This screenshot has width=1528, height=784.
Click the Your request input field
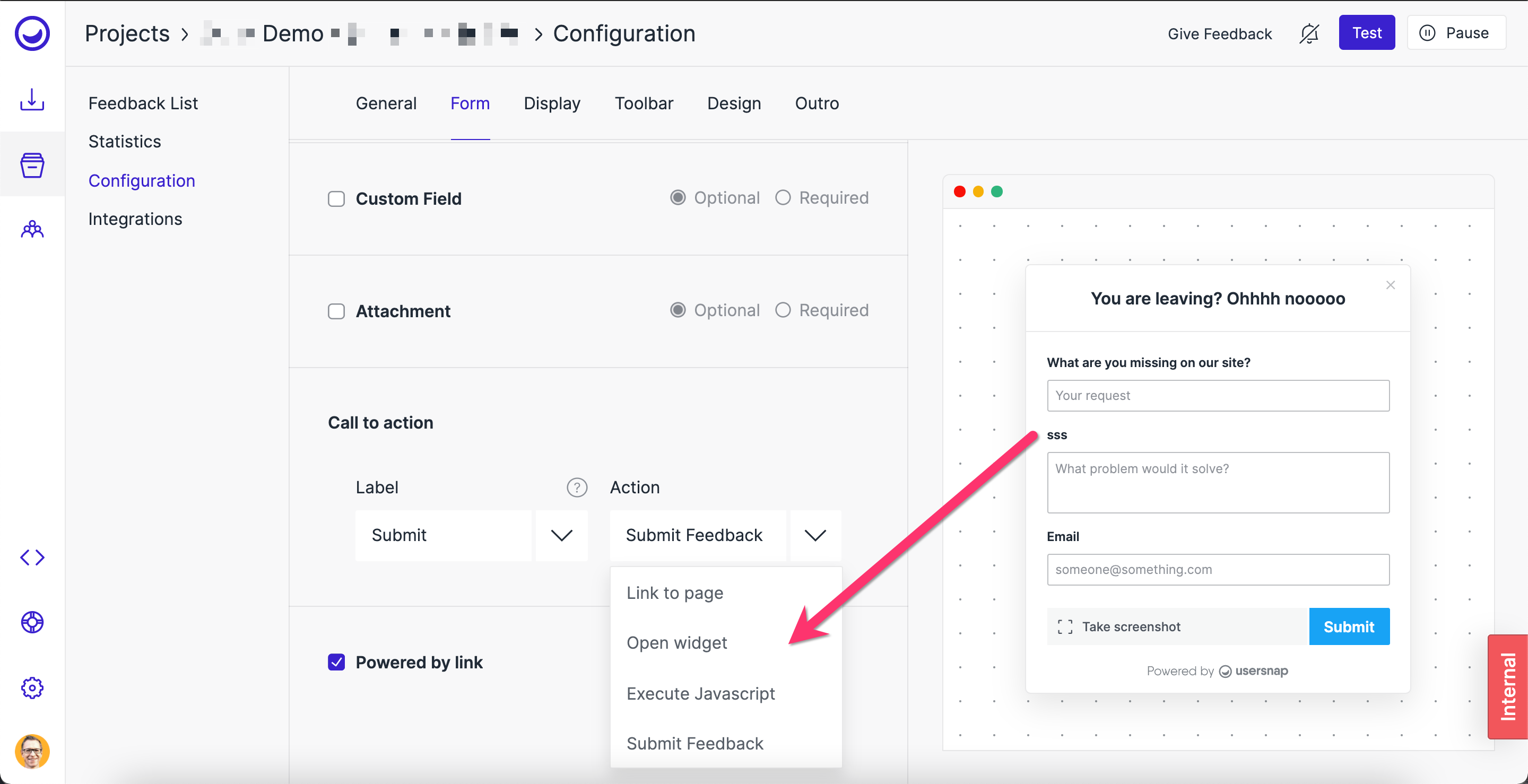[x=1218, y=396]
